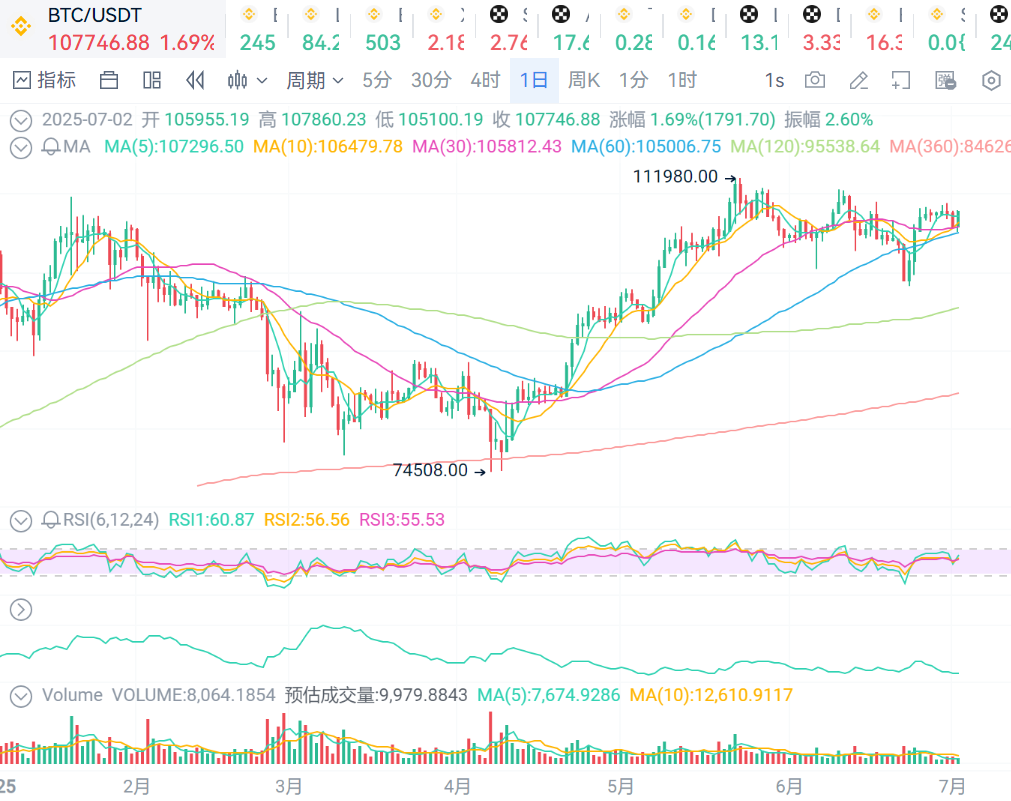This screenshot has width=1011, height=801.
Task: Open the candlestick chart type dropdown
Action: [x=247, y=80]
